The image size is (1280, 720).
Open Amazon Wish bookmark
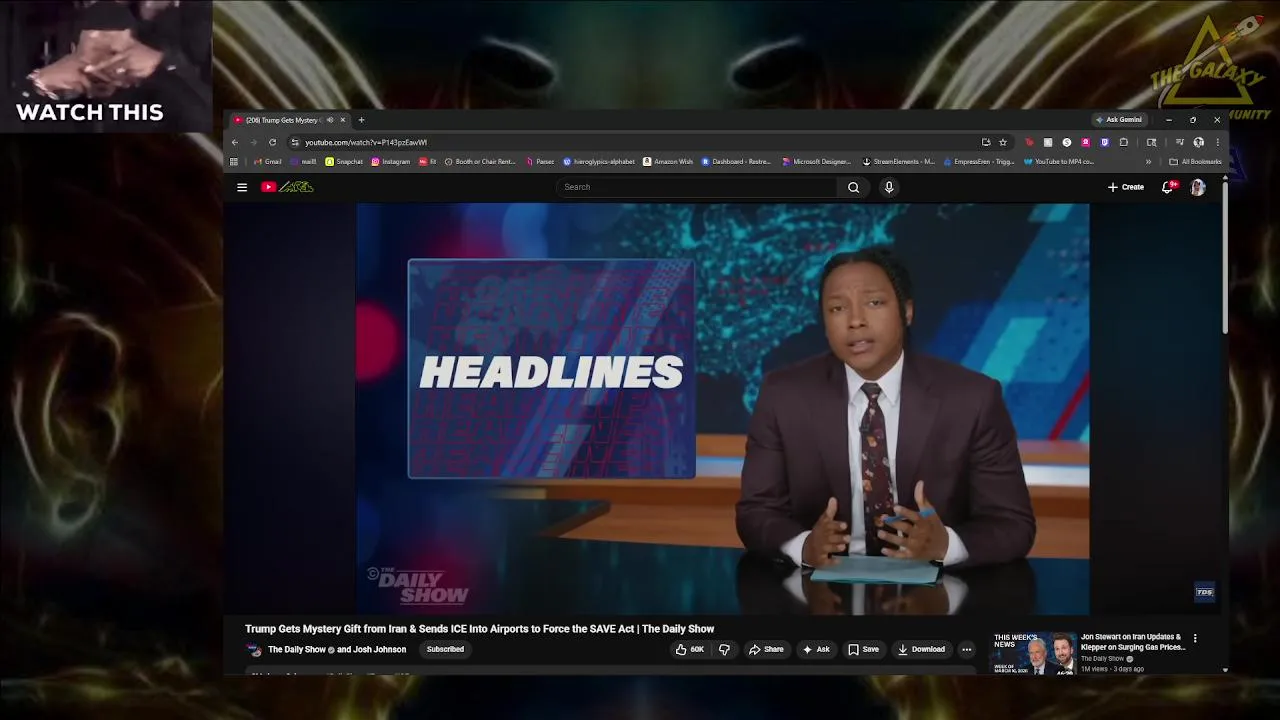[668, 161]
